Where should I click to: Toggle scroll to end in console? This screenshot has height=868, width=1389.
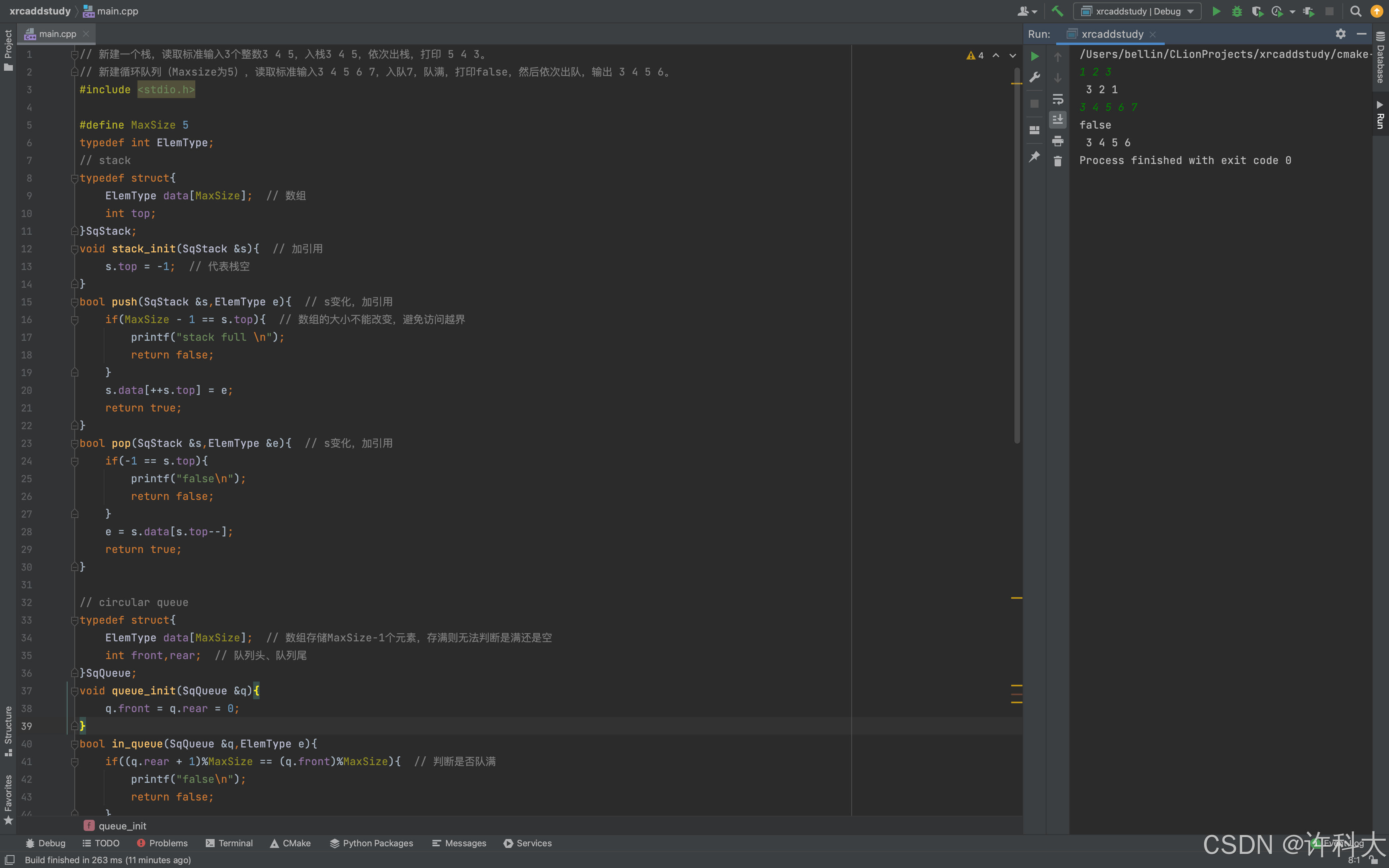[1057, 119]
